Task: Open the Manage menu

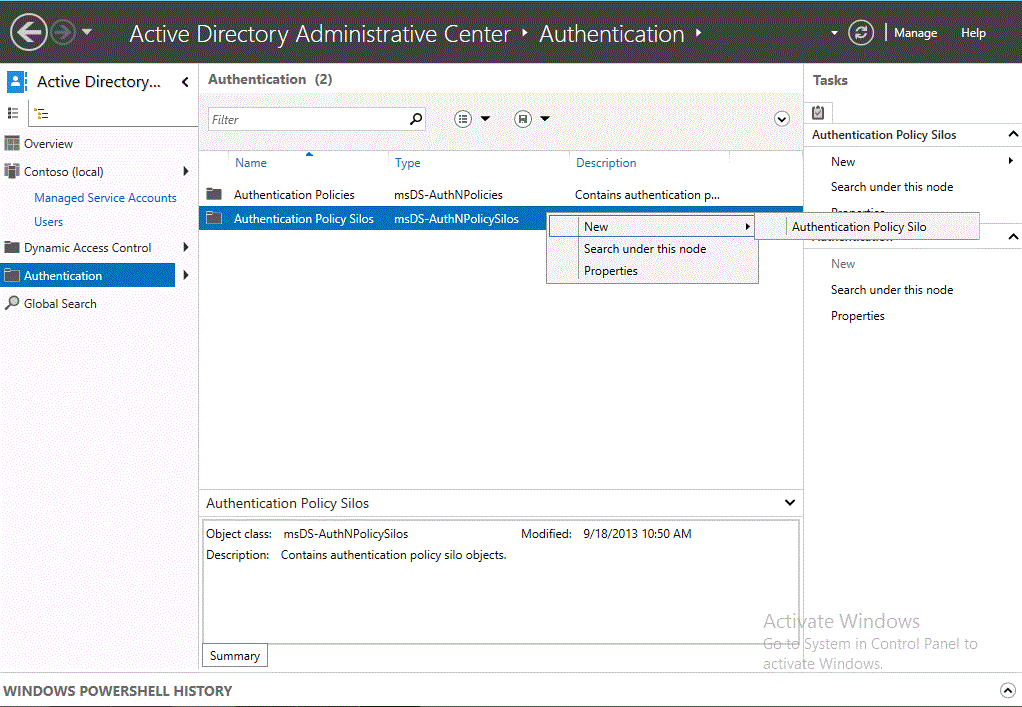Action: [x=915, y=33]
